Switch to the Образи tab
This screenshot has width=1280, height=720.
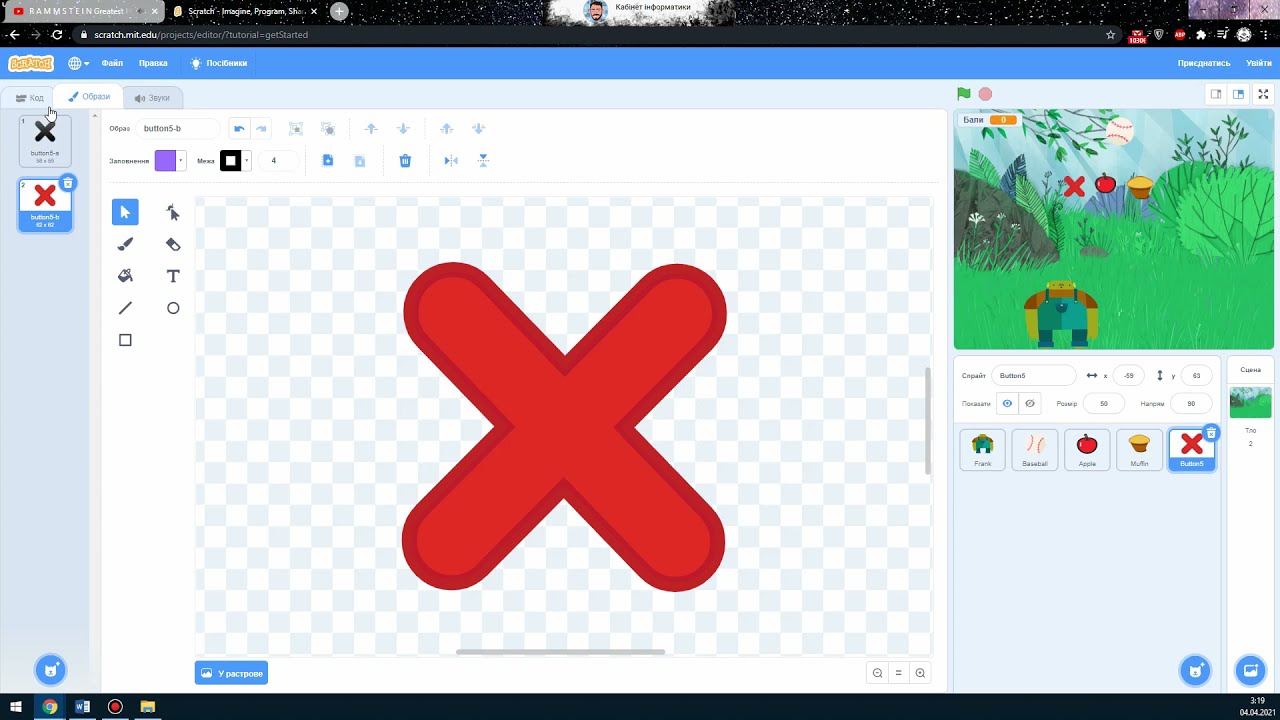[89, 97]
